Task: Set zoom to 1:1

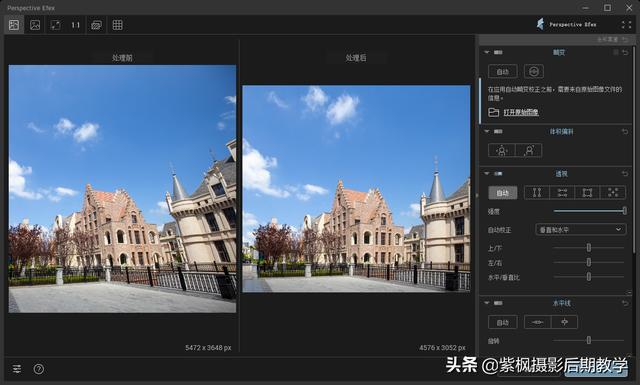Action: [x=76, y=25]
